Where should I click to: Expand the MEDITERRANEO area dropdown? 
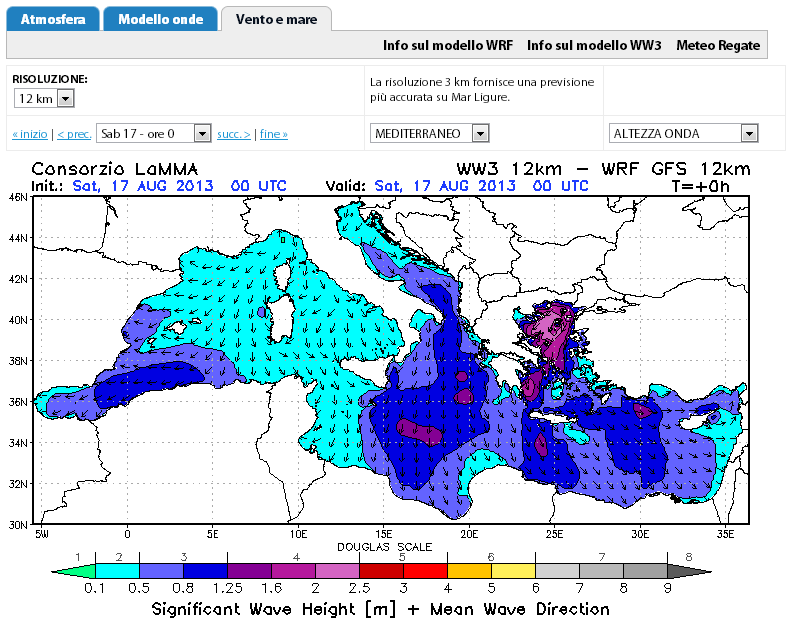(x=429, y=133)
